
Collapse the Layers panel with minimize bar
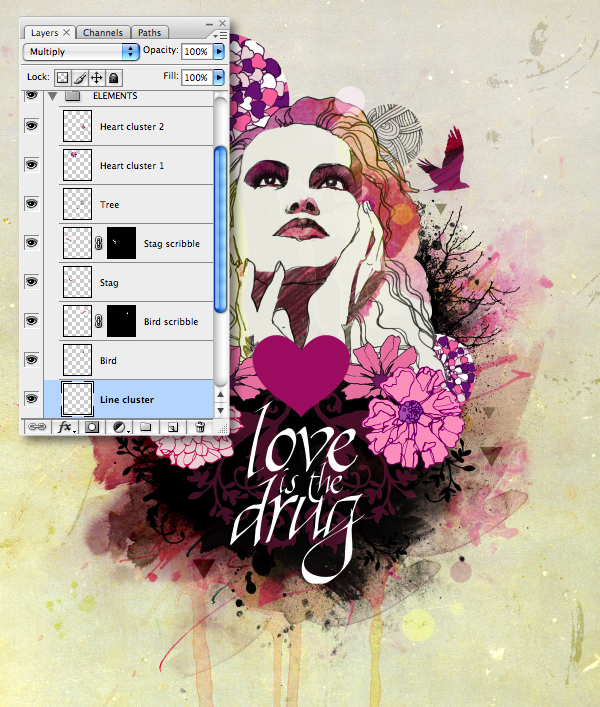pos(210,23)
